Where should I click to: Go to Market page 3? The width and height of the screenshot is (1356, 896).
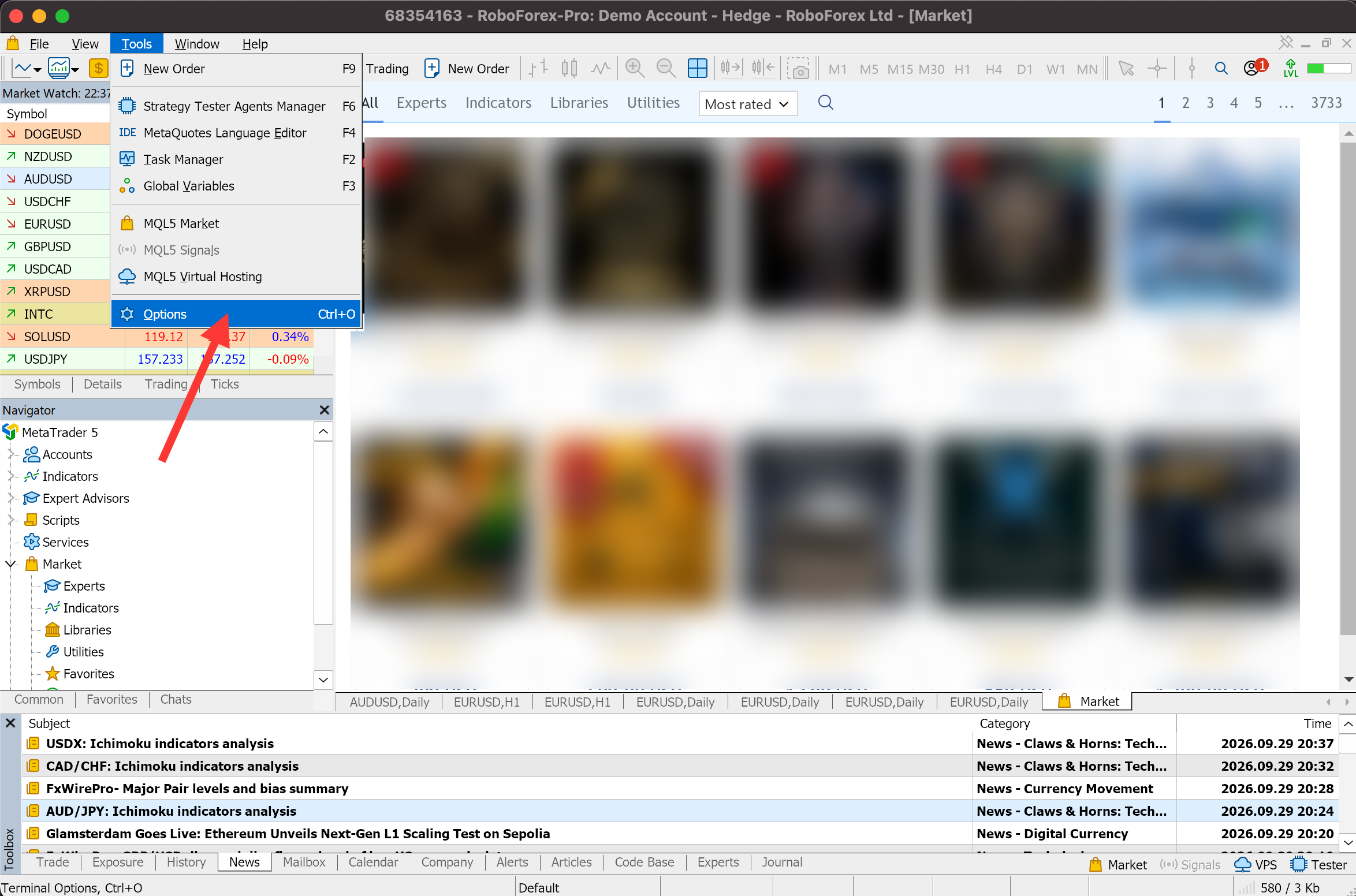coord(1210,103)
